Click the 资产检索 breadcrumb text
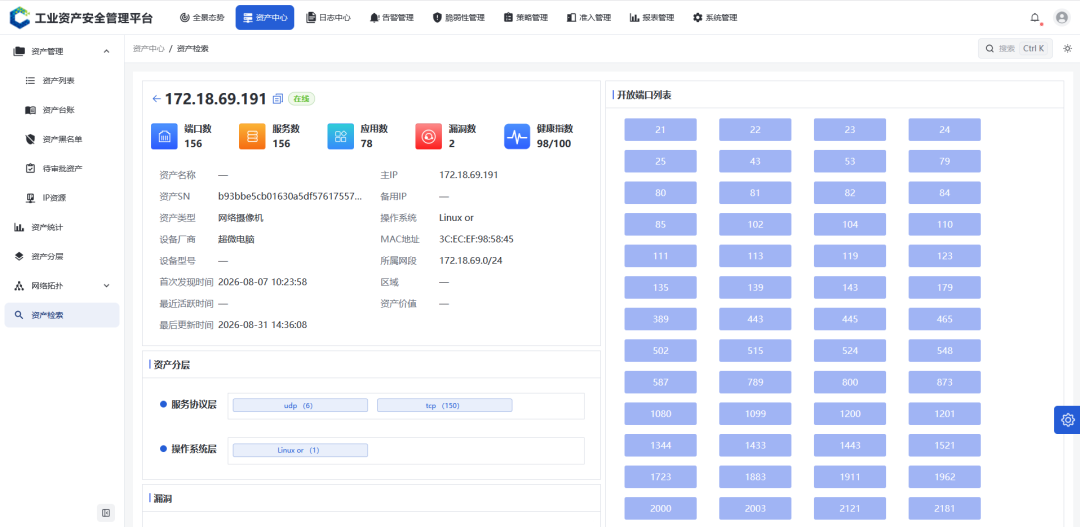 click(x=192, y=49)
